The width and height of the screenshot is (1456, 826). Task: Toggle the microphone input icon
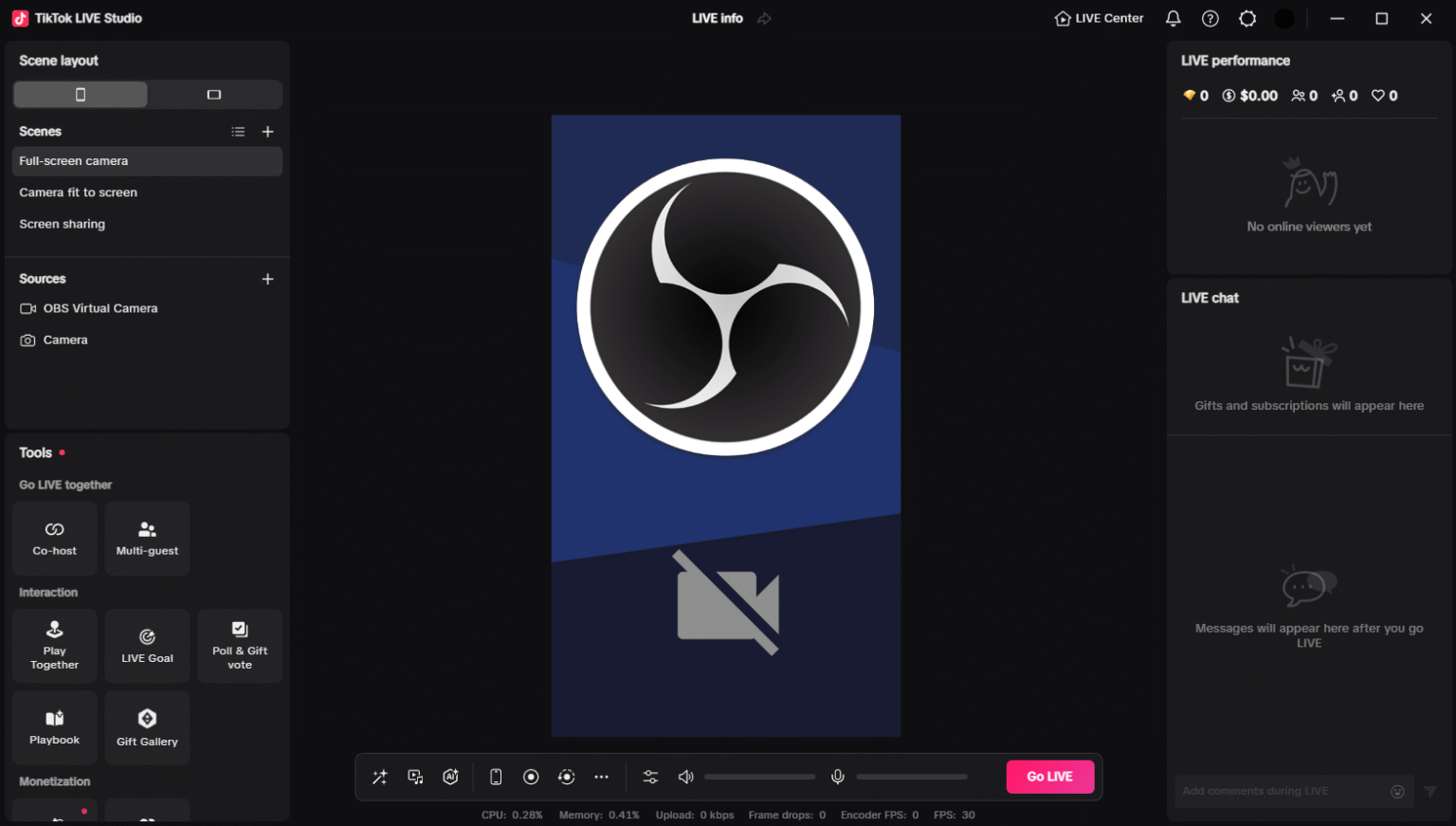click(x=838, y=776)
